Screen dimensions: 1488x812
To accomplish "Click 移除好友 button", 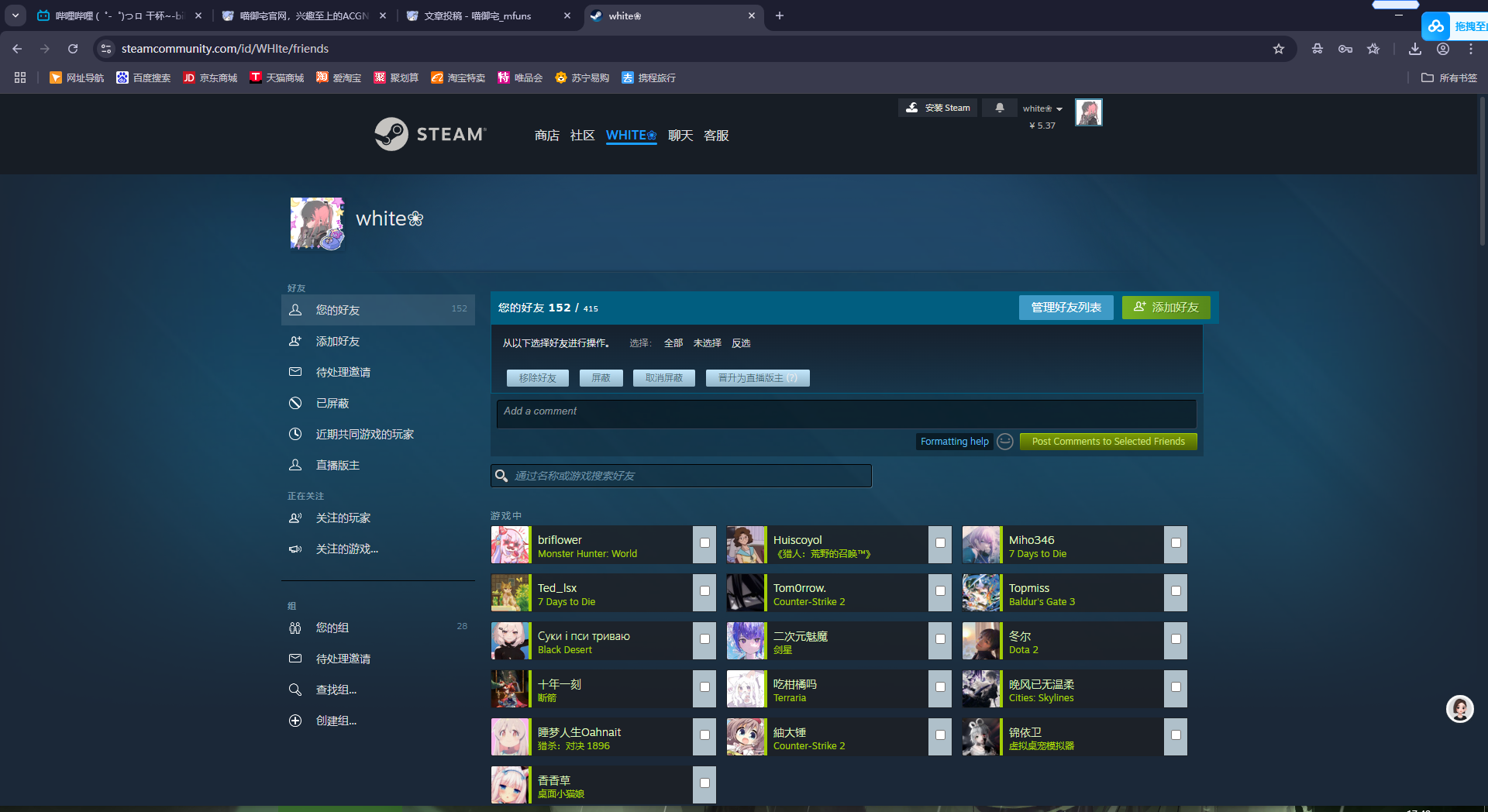I will click(538, 378).
